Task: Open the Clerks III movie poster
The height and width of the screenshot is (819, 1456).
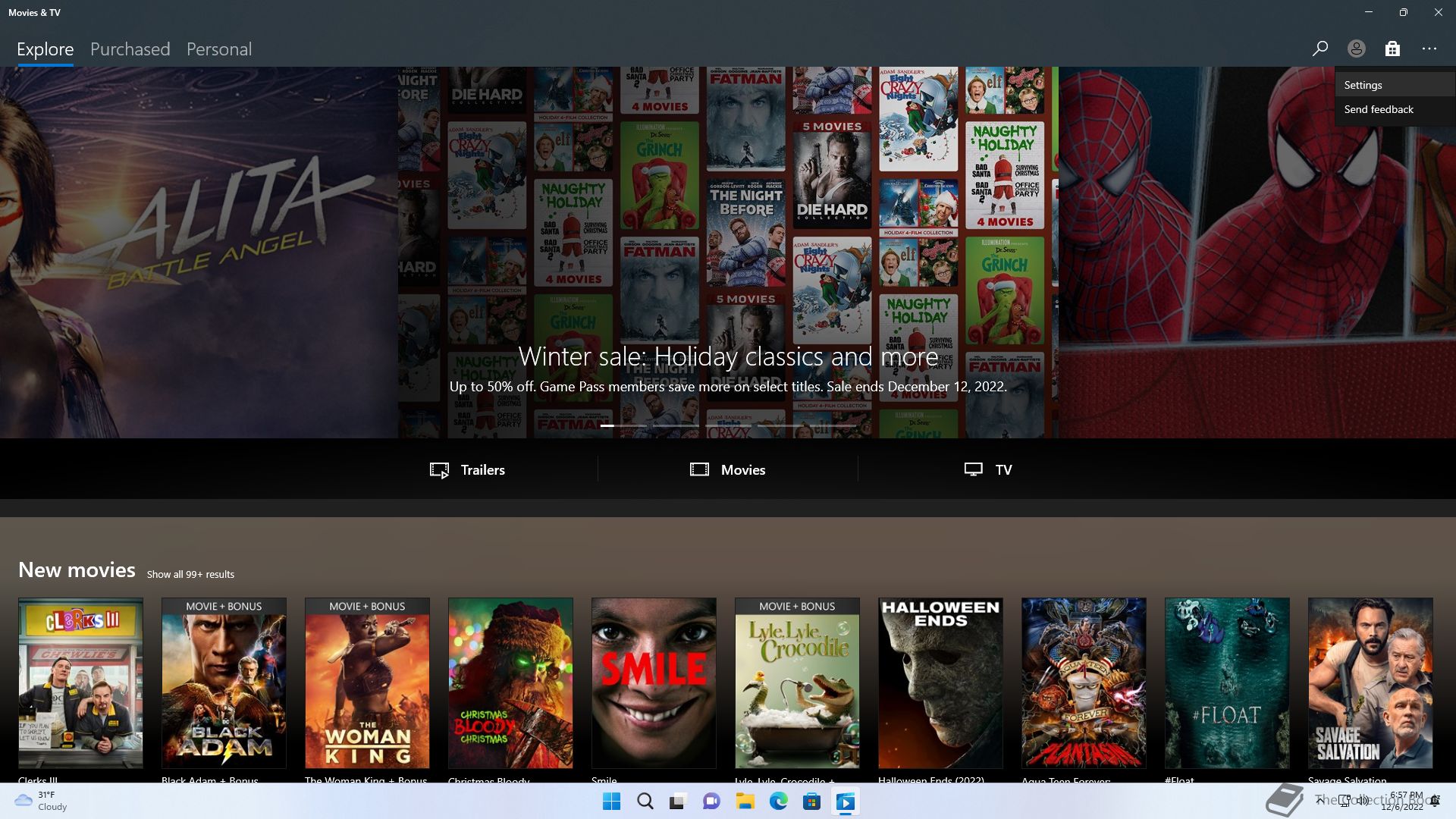Action: 80,683
